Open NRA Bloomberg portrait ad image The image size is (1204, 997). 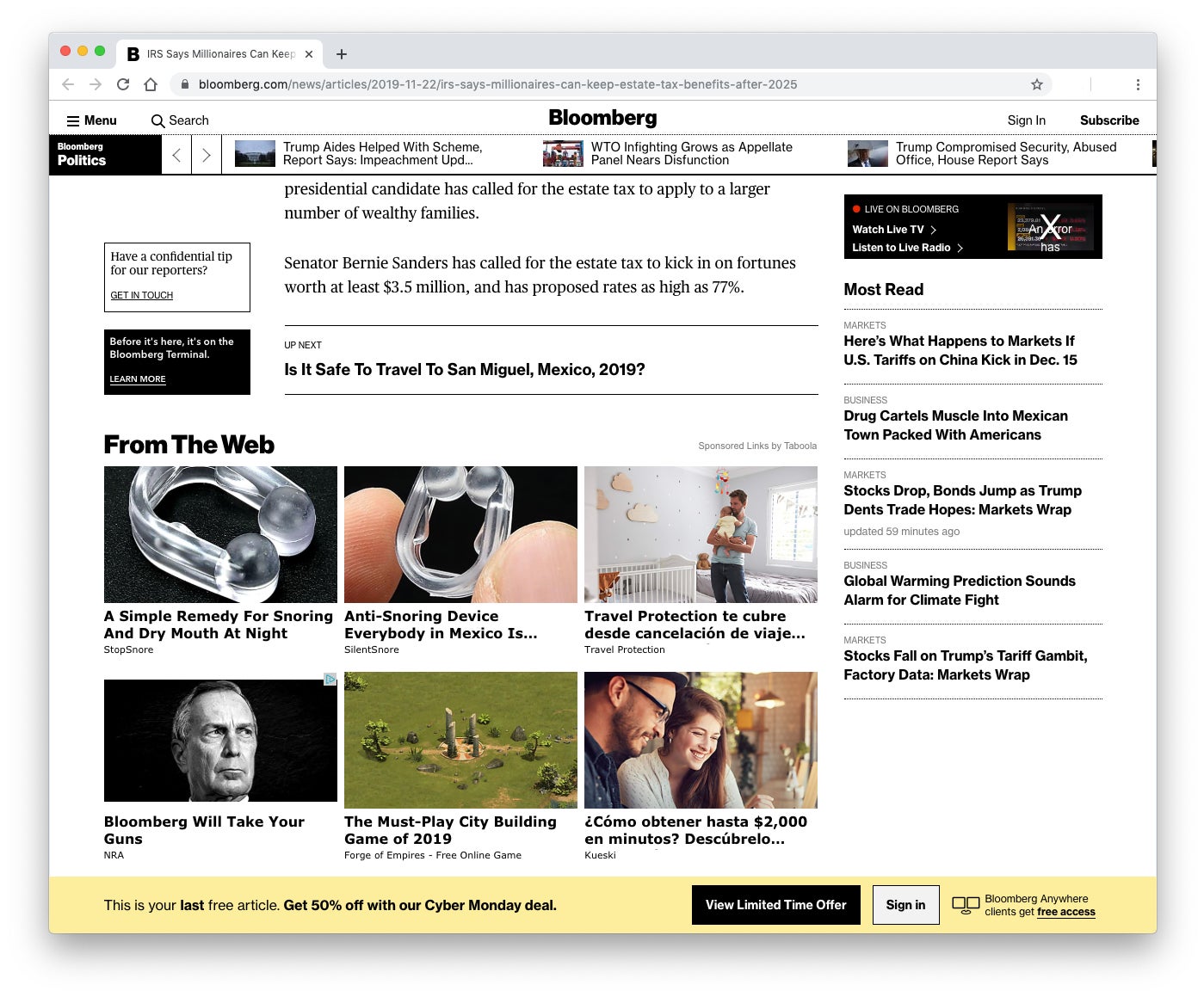pos(220,741)
